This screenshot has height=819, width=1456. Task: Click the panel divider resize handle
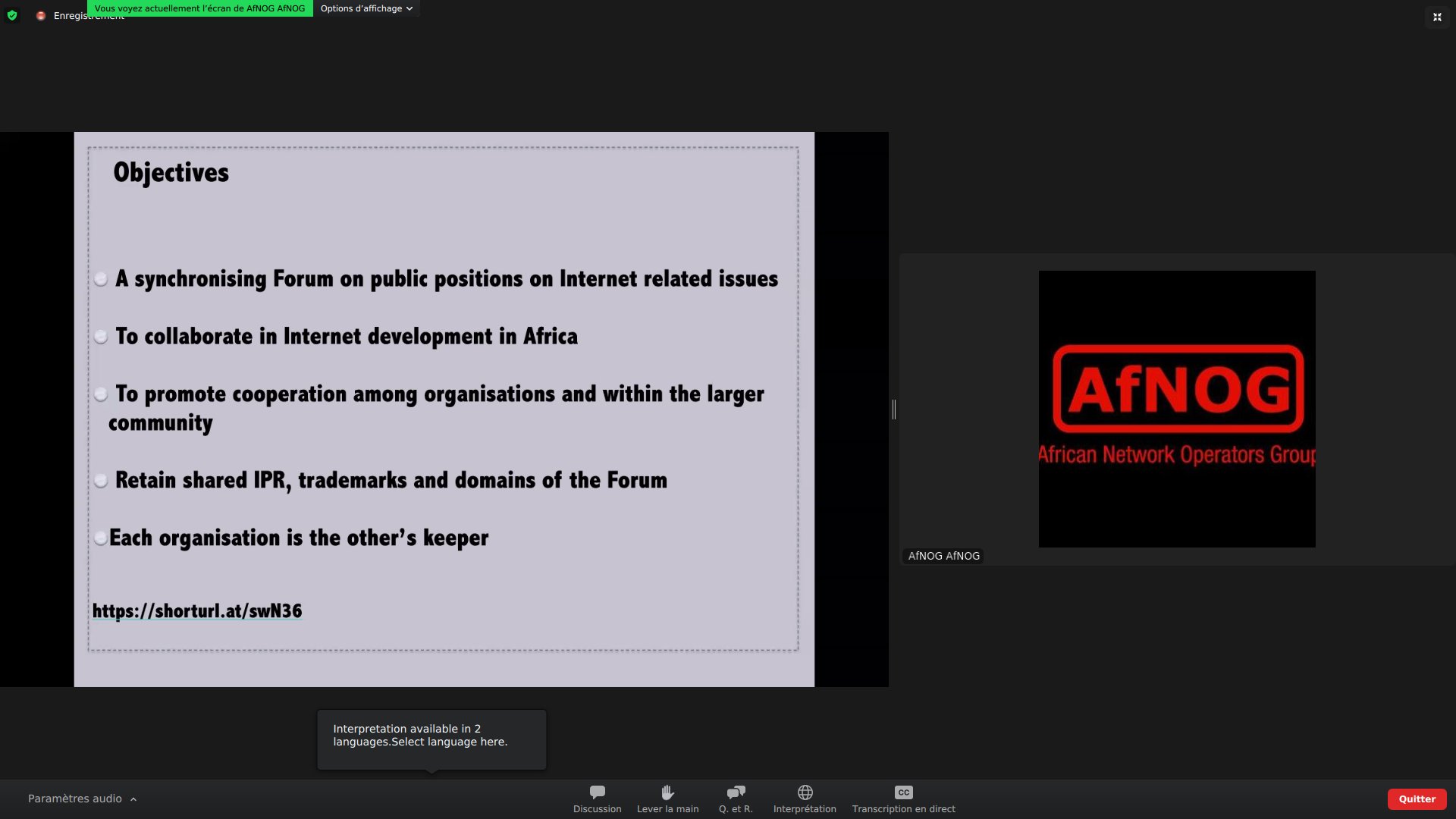(x=894, y=409)
